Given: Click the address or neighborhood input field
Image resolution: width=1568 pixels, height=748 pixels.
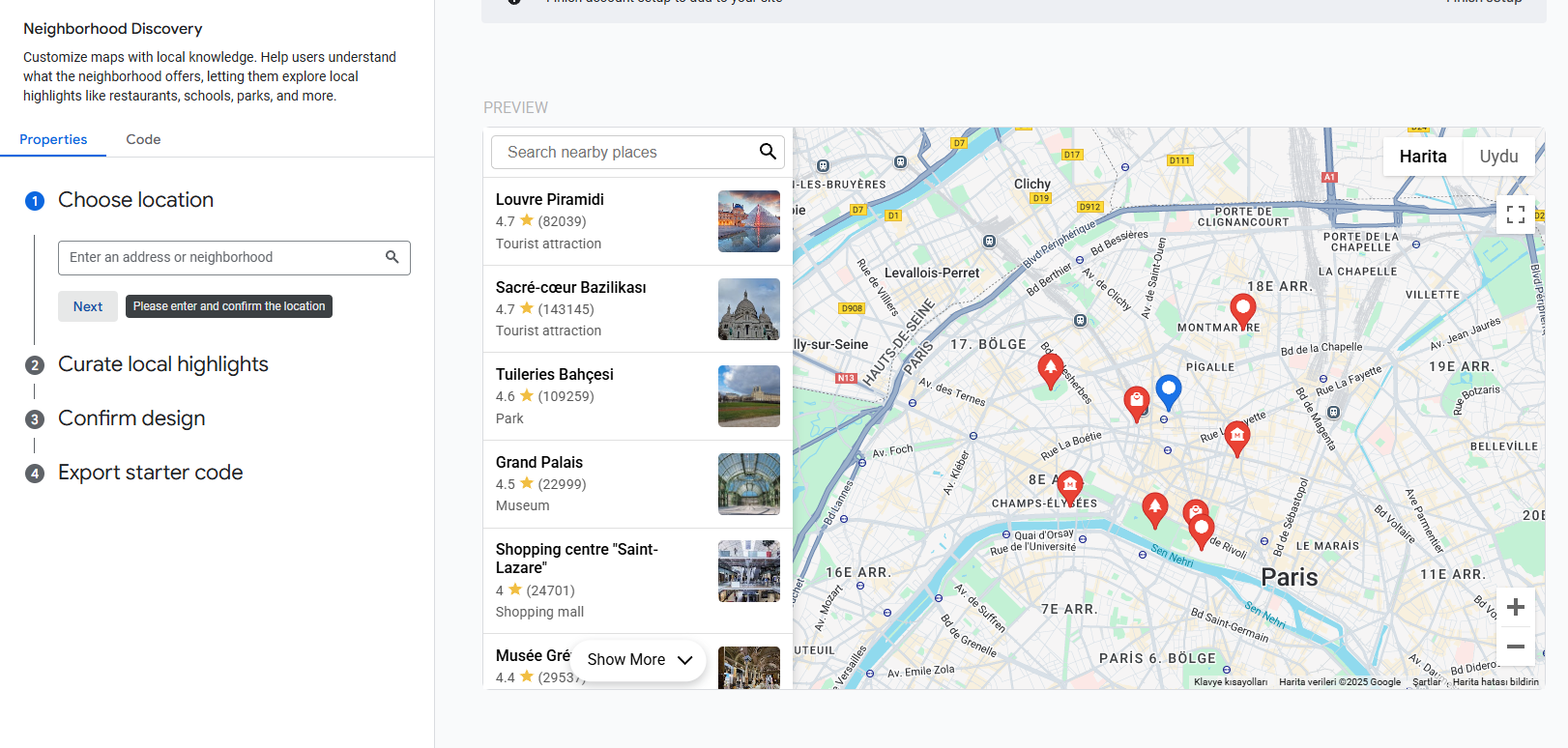Looking at the screenshot, I should point(234,258).
